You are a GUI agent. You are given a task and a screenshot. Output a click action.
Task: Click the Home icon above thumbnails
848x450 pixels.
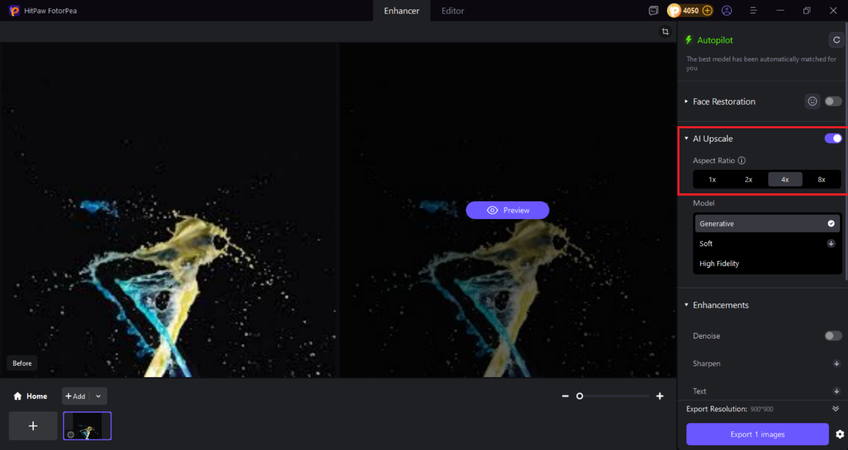point(18,396)
